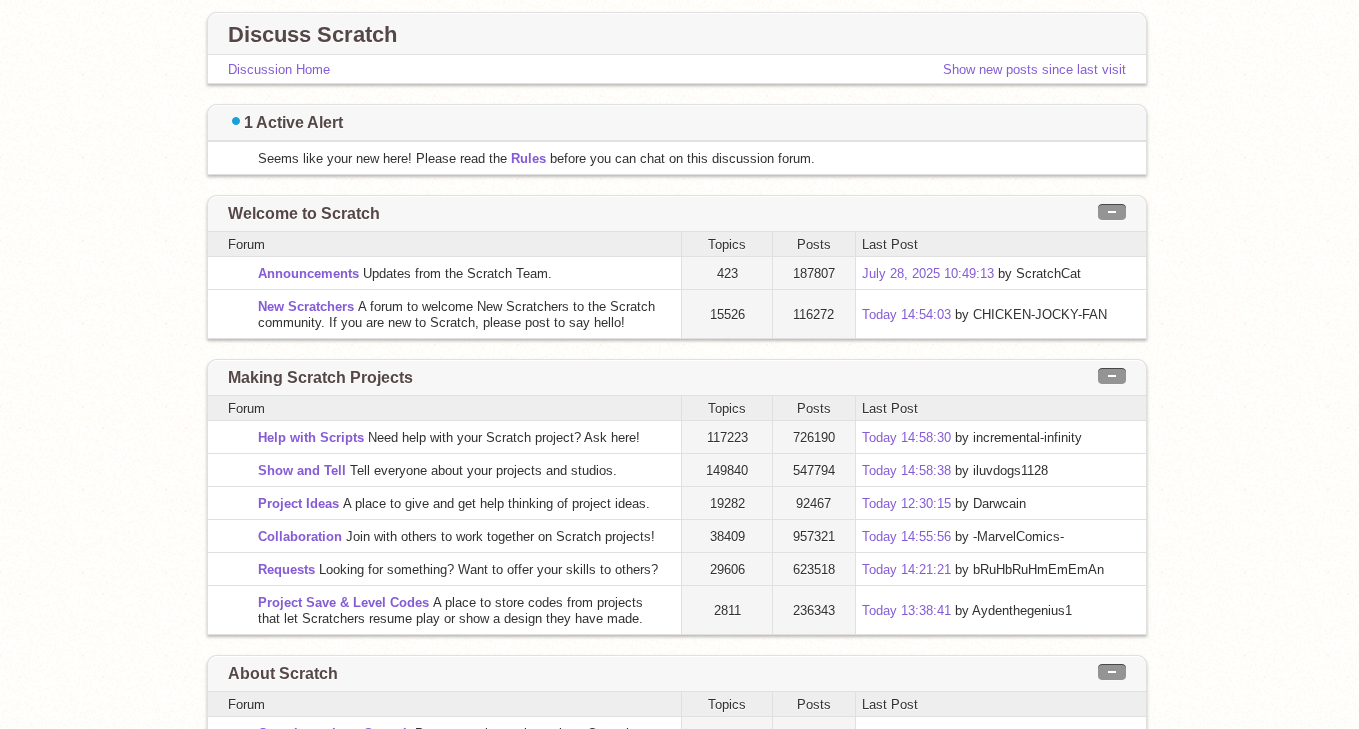Click Collaboration post count 957321
This screenshot has height=729, width=1359.
coord(814,536)
